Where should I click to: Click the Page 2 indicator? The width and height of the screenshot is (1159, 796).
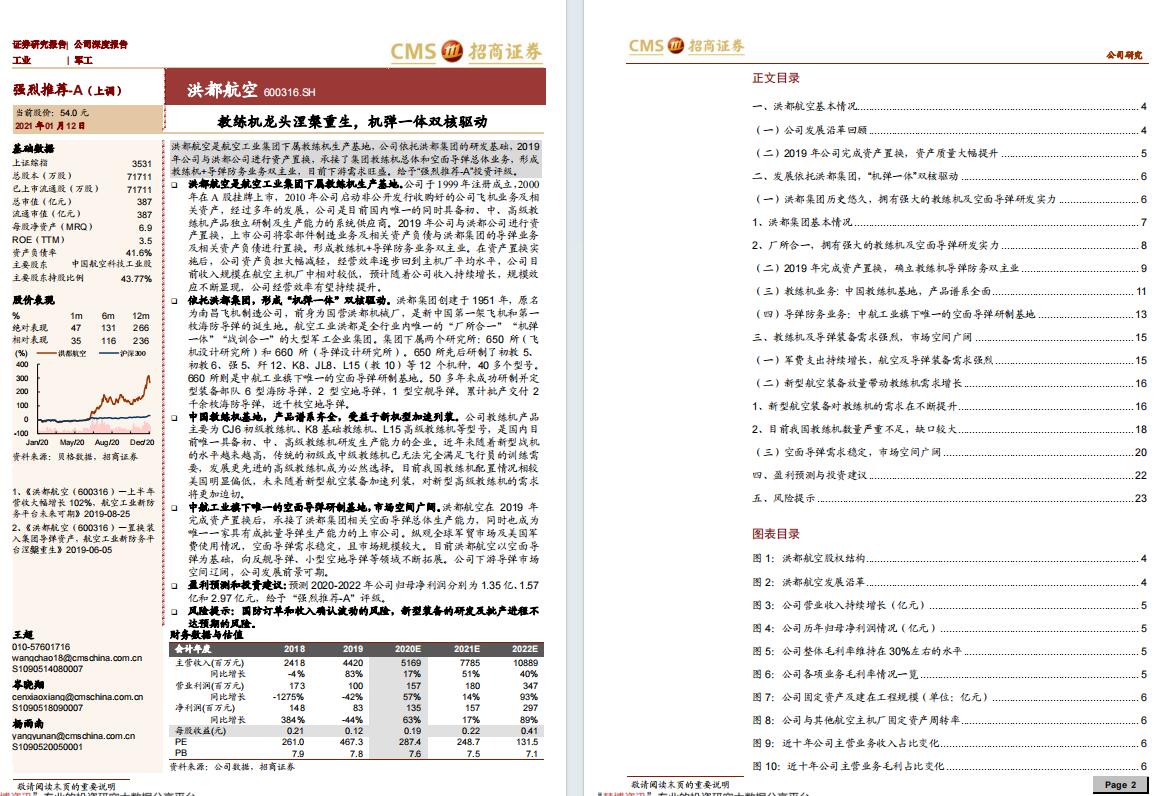(1121, 784)
